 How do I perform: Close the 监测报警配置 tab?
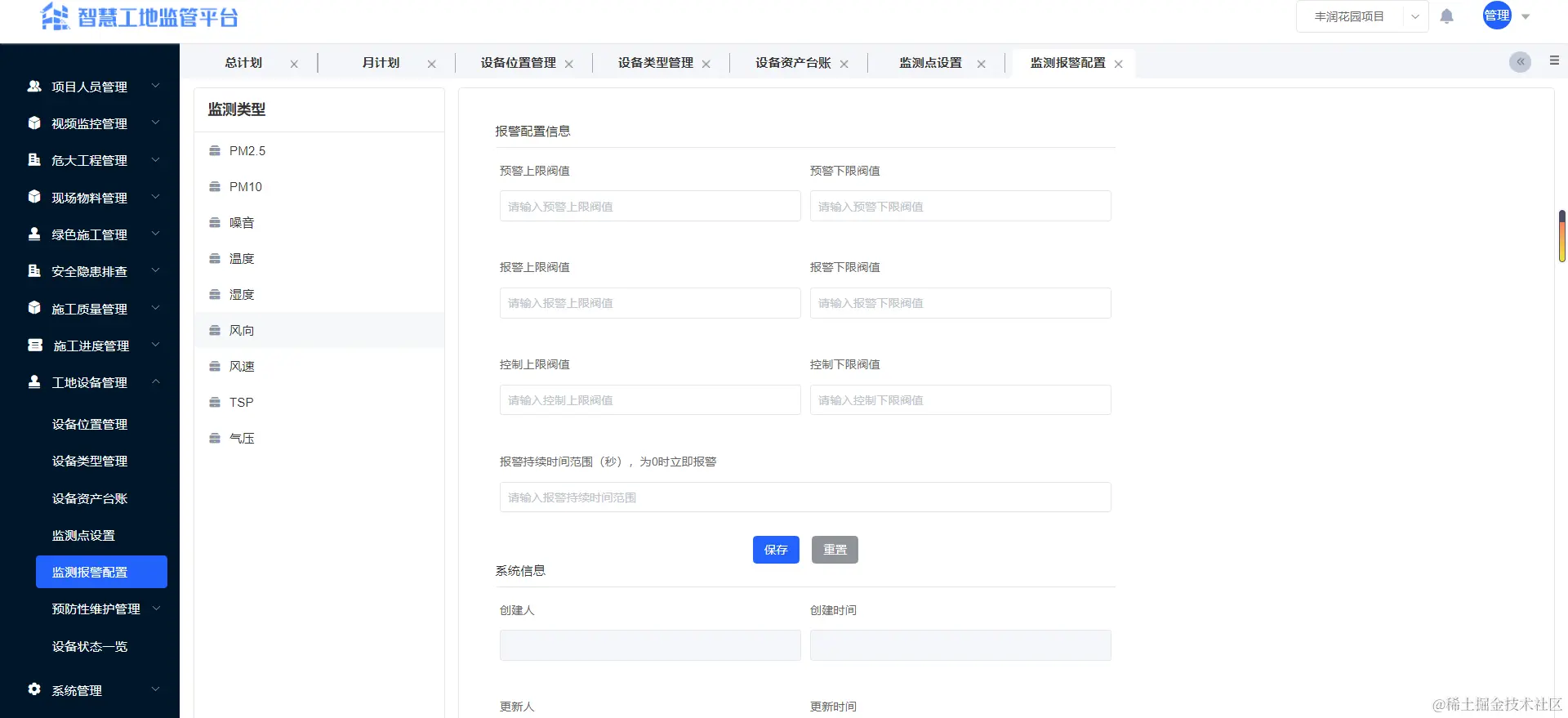pyautogui.click(x=1118, y=64)
